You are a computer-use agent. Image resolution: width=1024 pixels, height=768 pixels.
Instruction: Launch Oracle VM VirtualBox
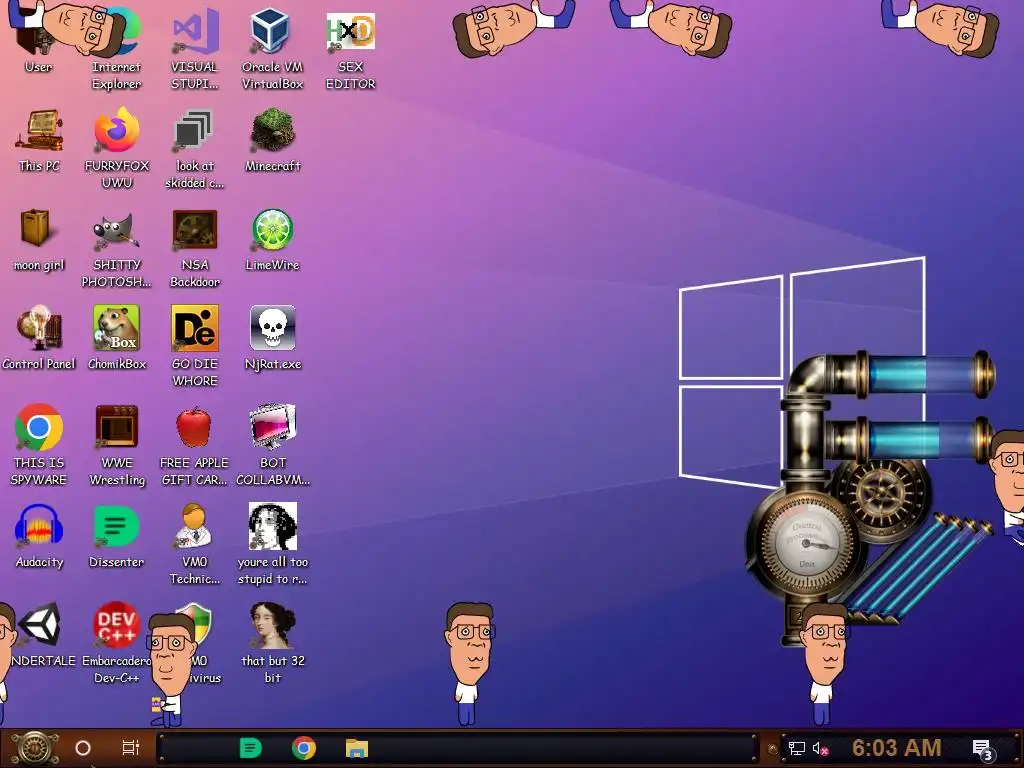[x=272, y=47]
